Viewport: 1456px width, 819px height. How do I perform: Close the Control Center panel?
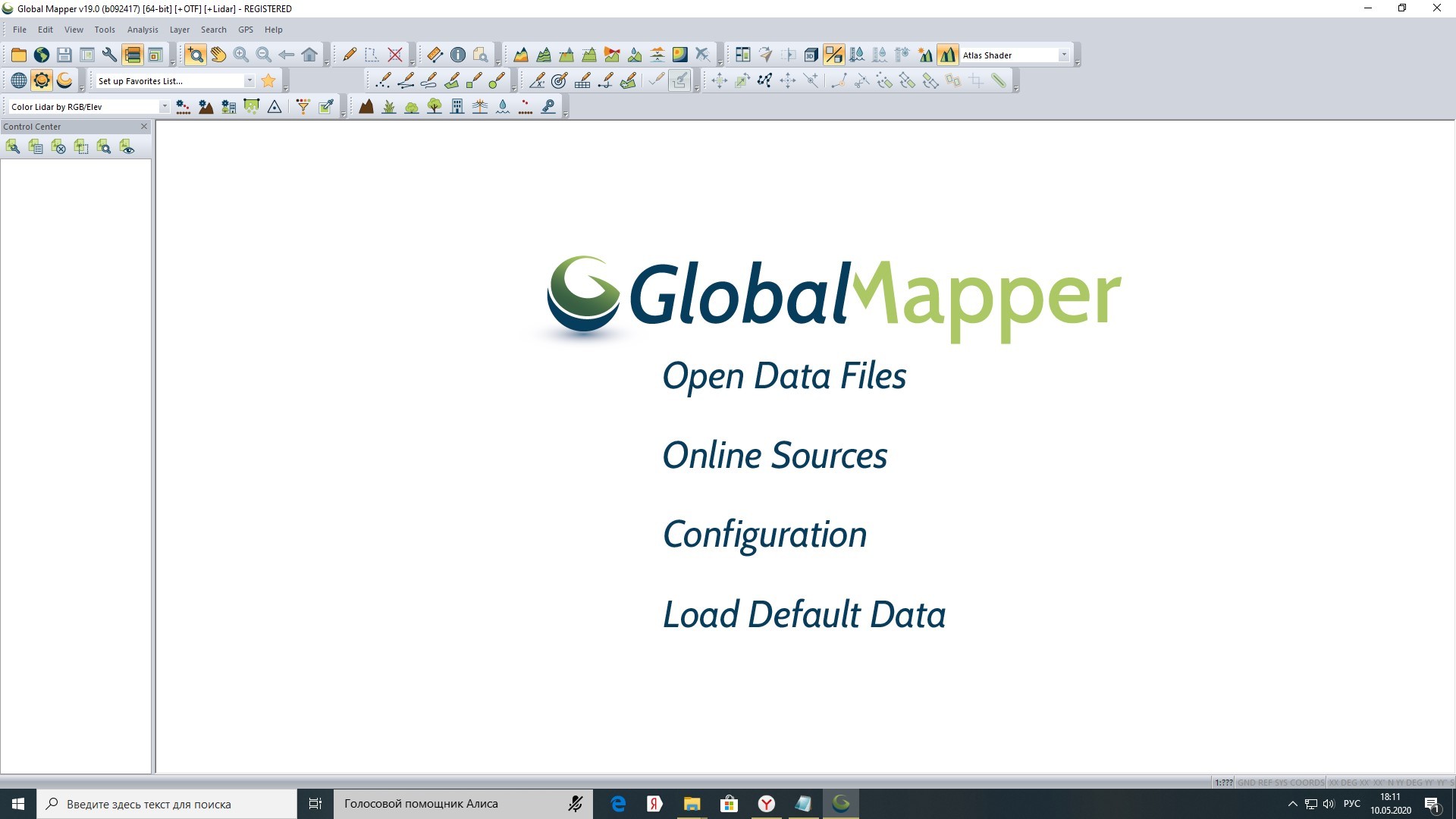tap(144, 127)
